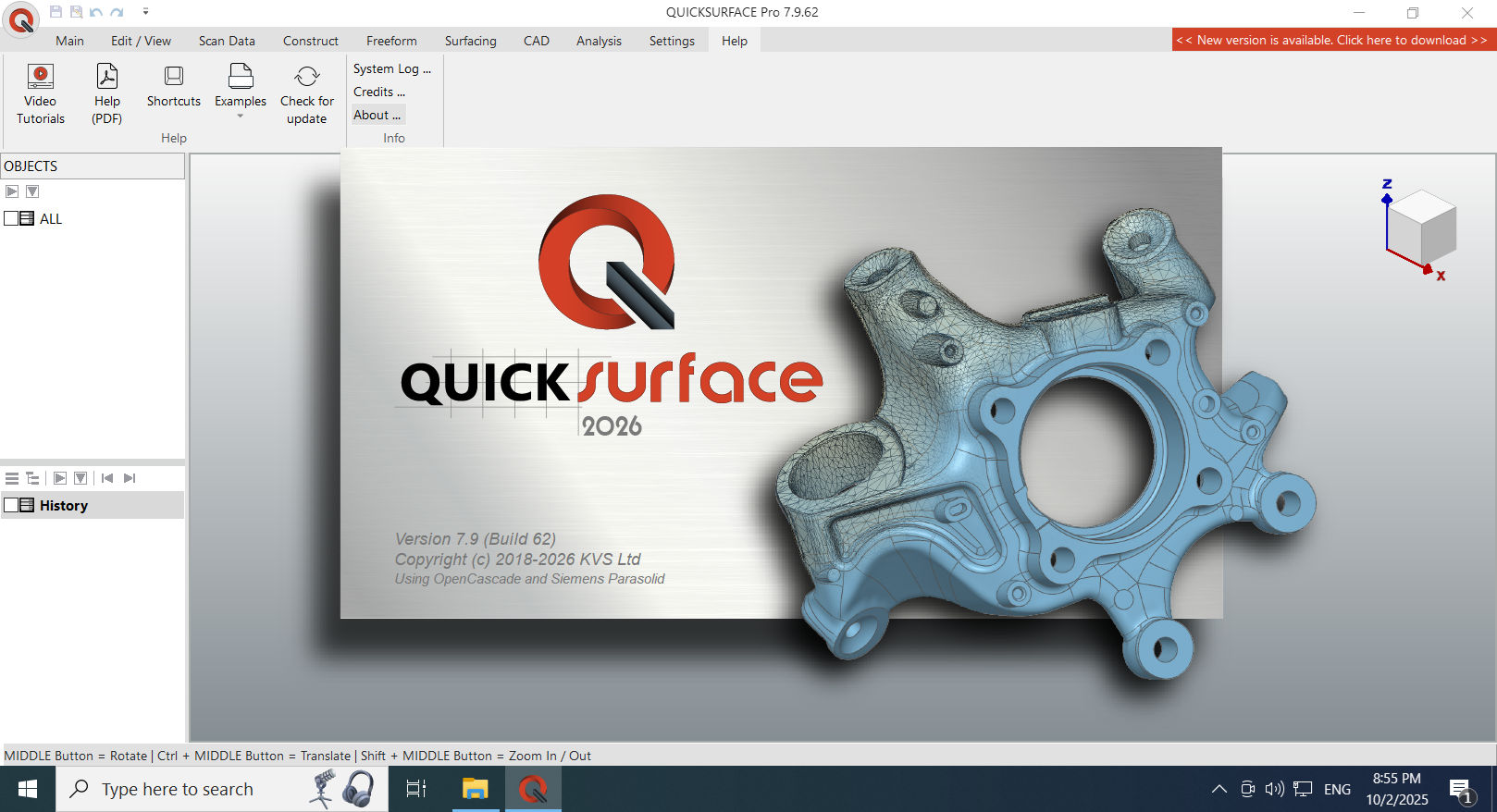
Task: Click the Save As icon in the quick access bar
Action: [x=76, y=12]
